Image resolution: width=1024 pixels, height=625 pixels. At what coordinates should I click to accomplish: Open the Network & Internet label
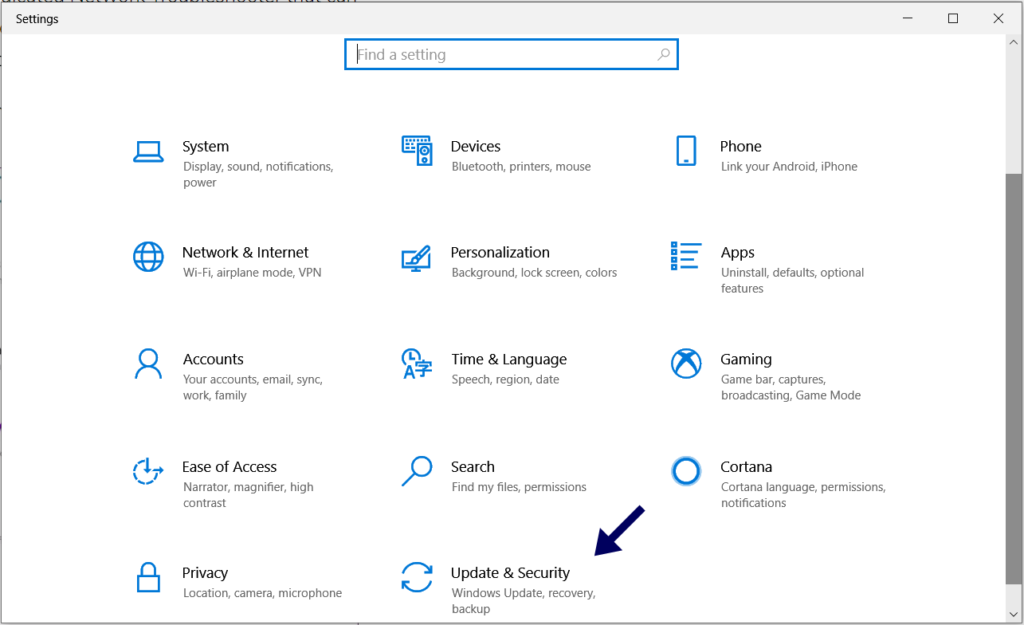pyautogui.click(x=245, y=253)
